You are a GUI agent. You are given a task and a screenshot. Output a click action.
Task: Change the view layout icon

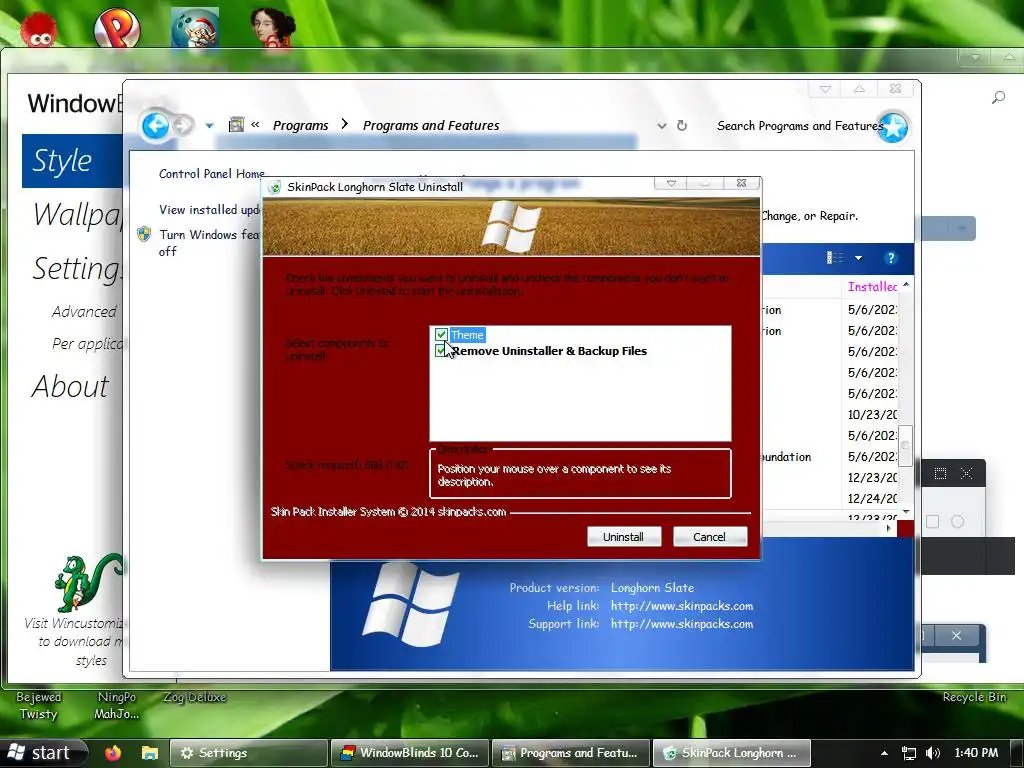[x=835, y=258]
